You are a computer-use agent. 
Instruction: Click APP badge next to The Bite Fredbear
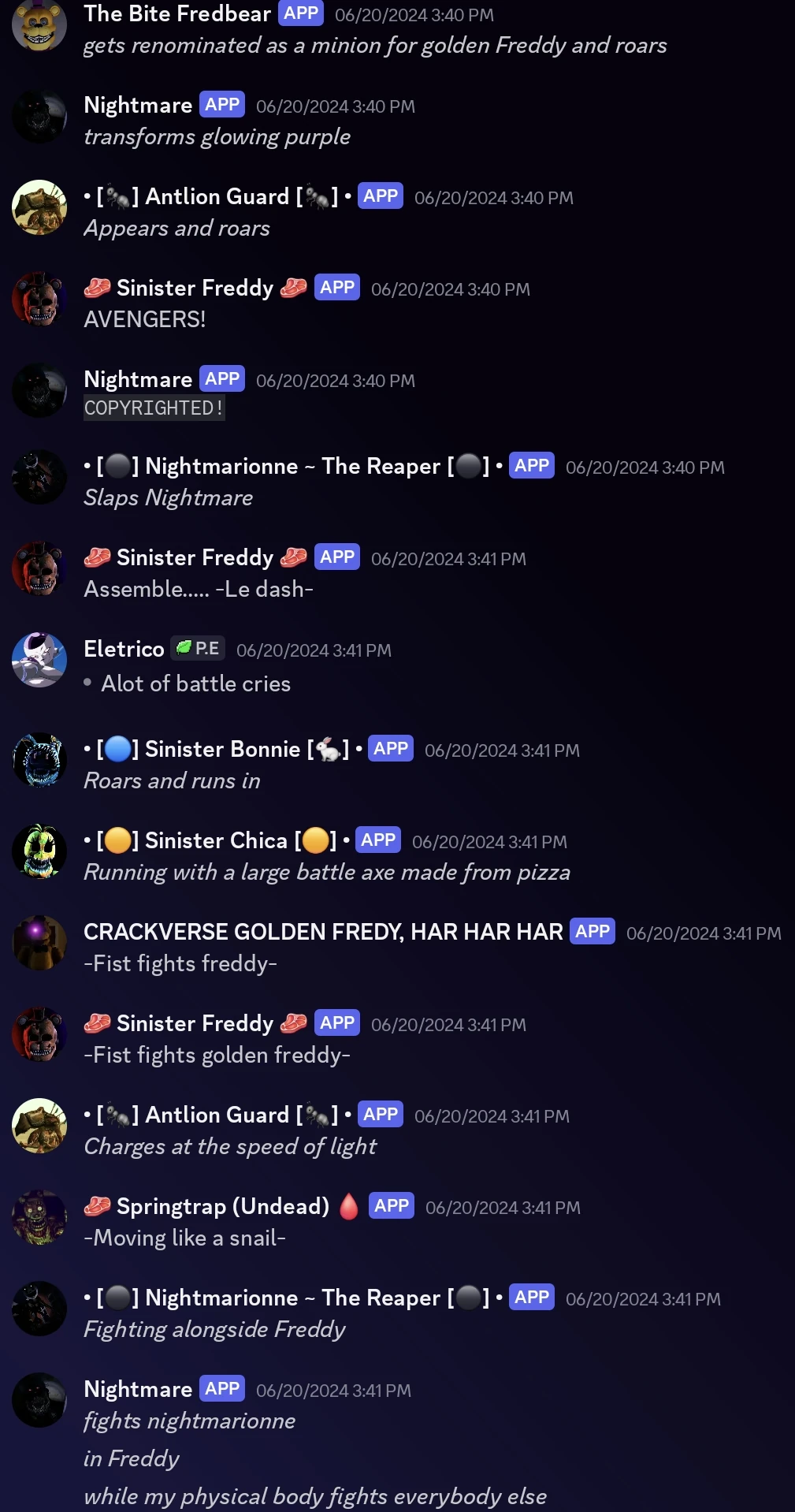[x=301, y=13]
